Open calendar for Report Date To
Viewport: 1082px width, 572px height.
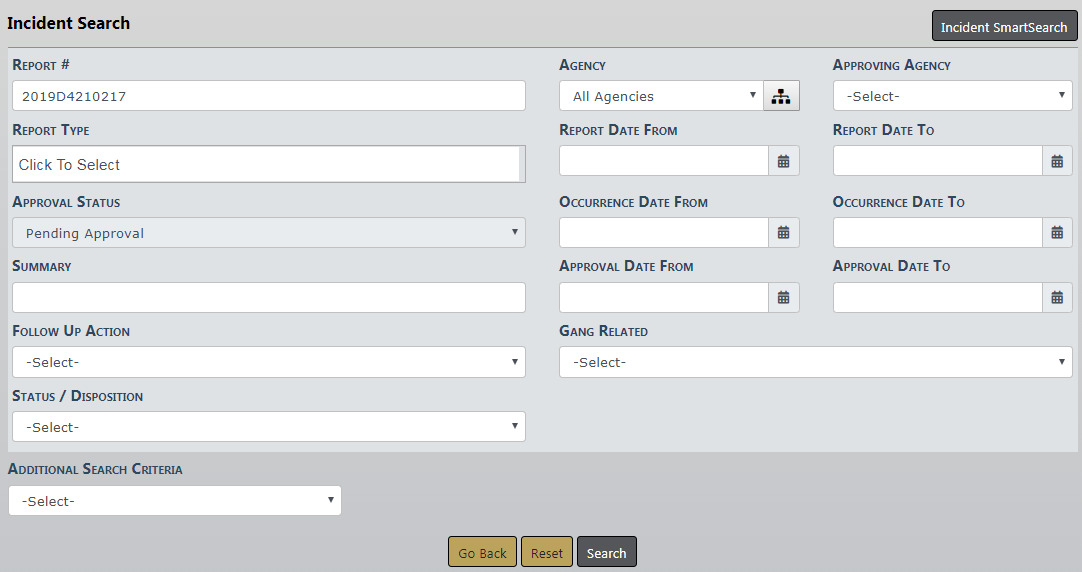1057,161
